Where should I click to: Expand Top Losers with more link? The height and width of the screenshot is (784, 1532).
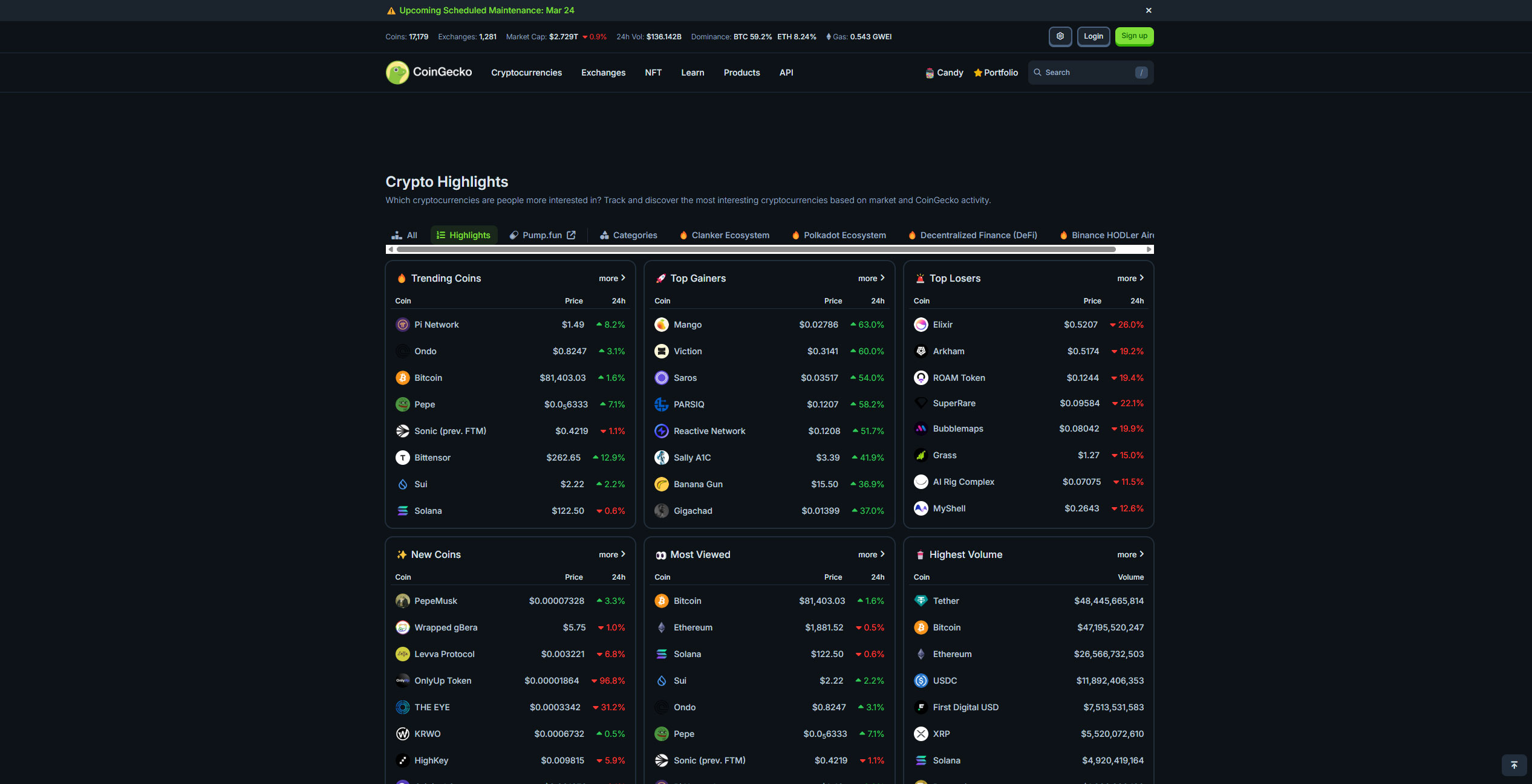point(1130,278)
